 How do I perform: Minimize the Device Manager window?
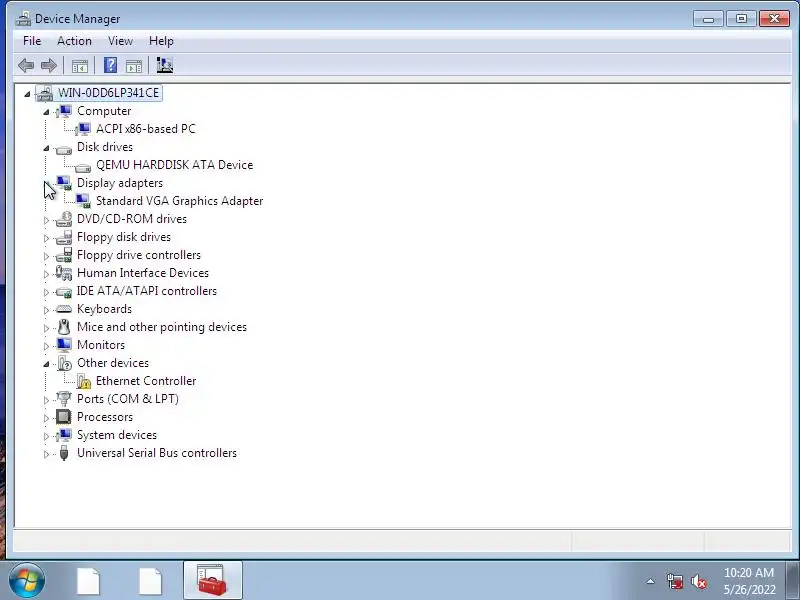pyautogui.click(x=708, y=19)
